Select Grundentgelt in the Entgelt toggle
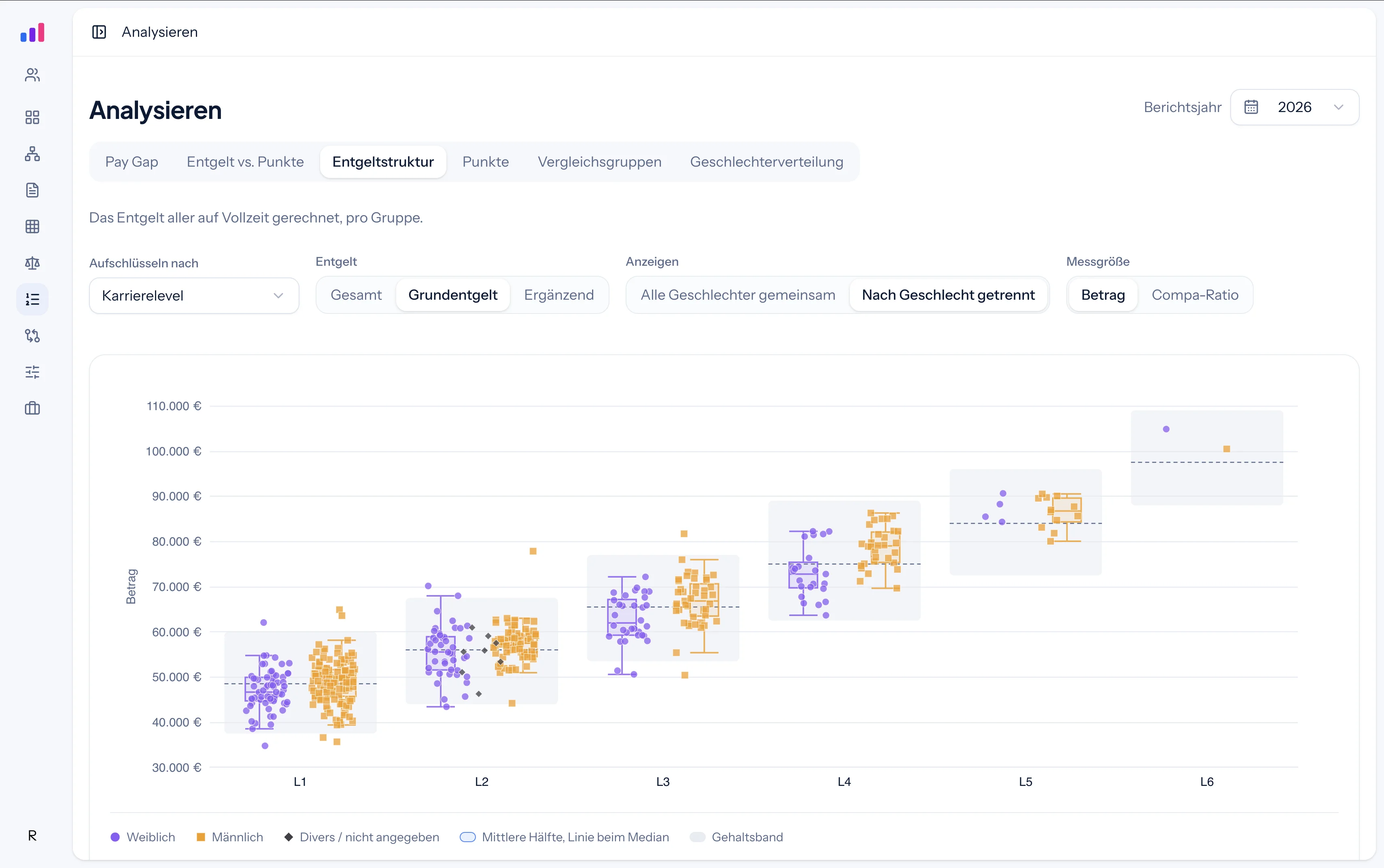 [x=452, y=295]
